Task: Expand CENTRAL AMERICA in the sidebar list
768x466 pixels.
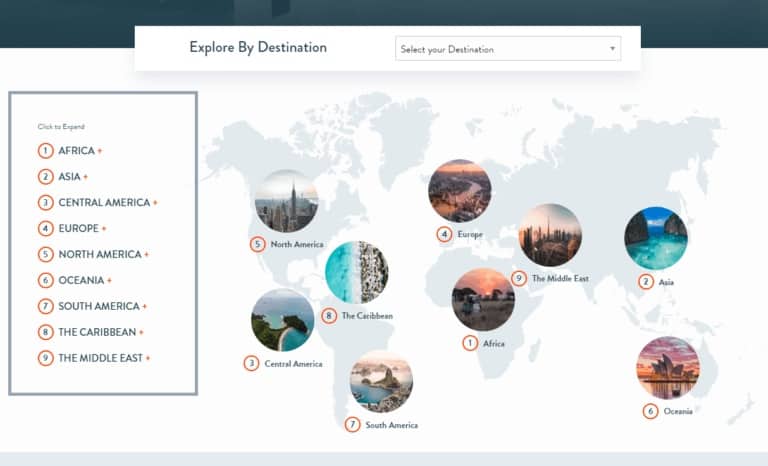Action: [104, 203]
